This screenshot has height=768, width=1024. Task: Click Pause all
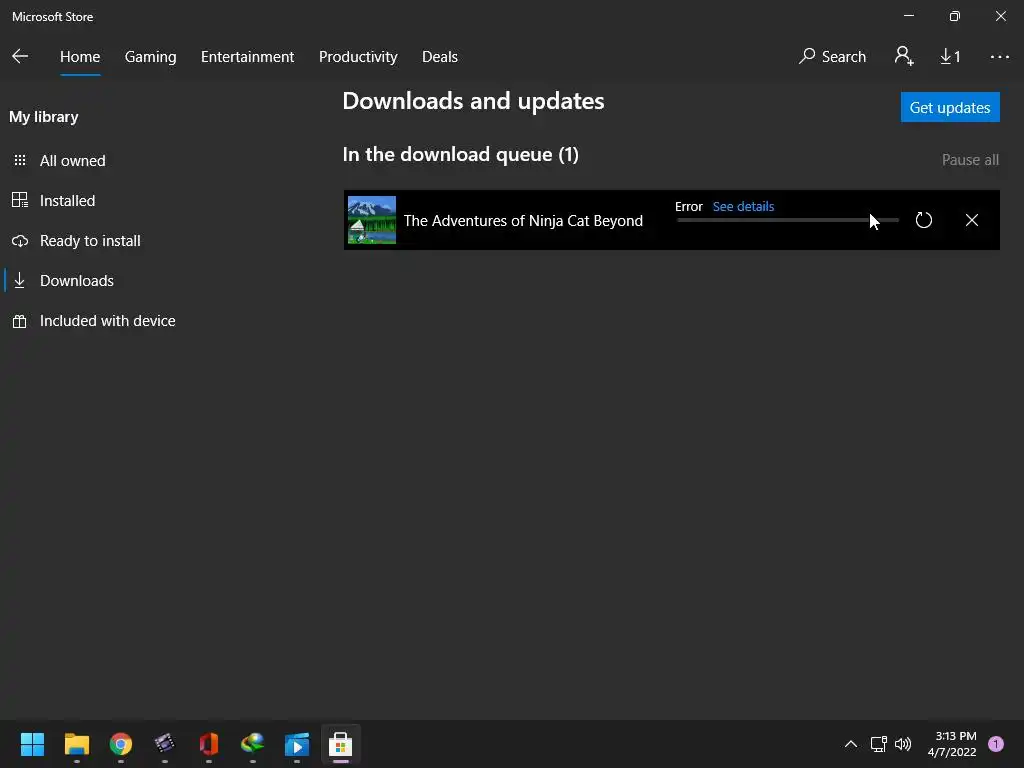tap(970, 160)
